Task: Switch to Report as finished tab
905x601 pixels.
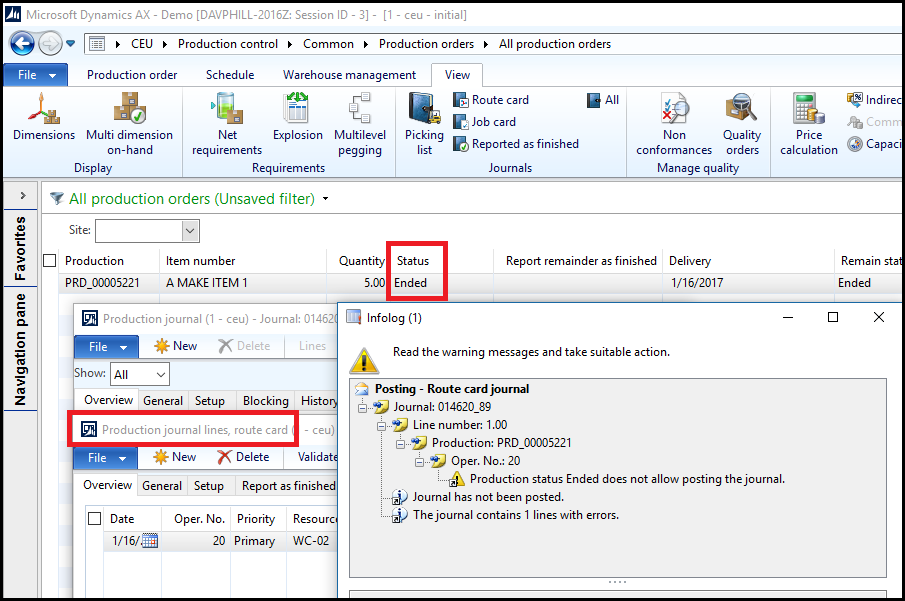Action: (288, 486)
